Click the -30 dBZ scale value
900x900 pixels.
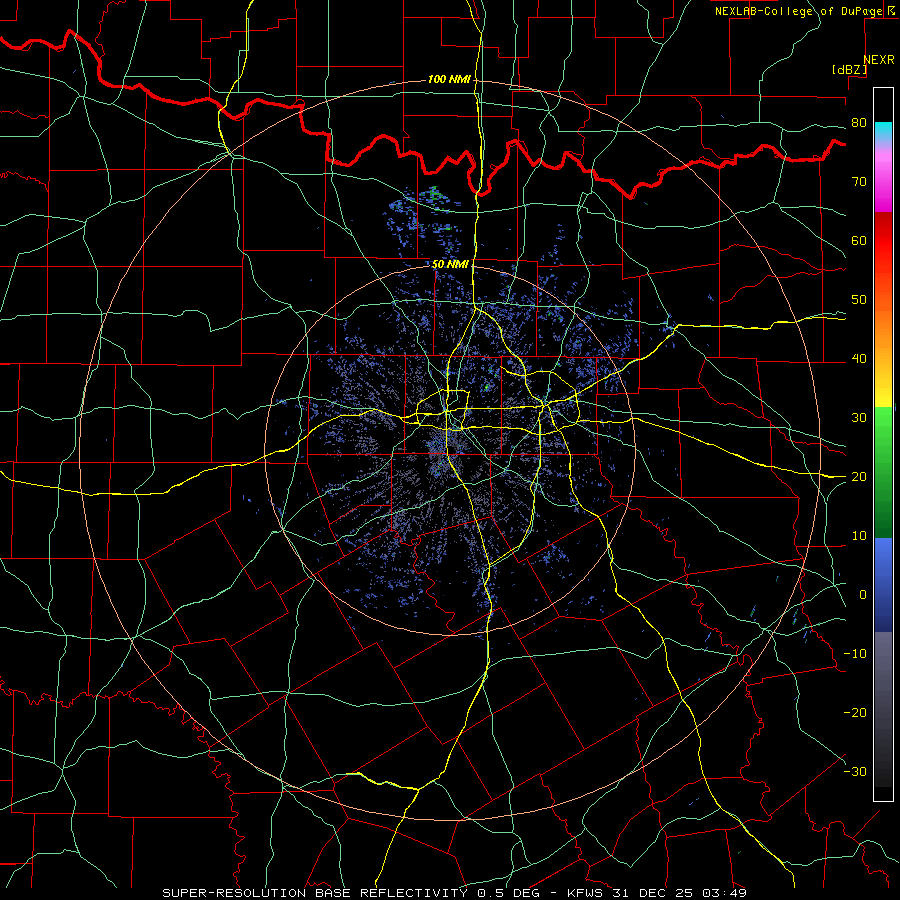(x=855, y=772)
